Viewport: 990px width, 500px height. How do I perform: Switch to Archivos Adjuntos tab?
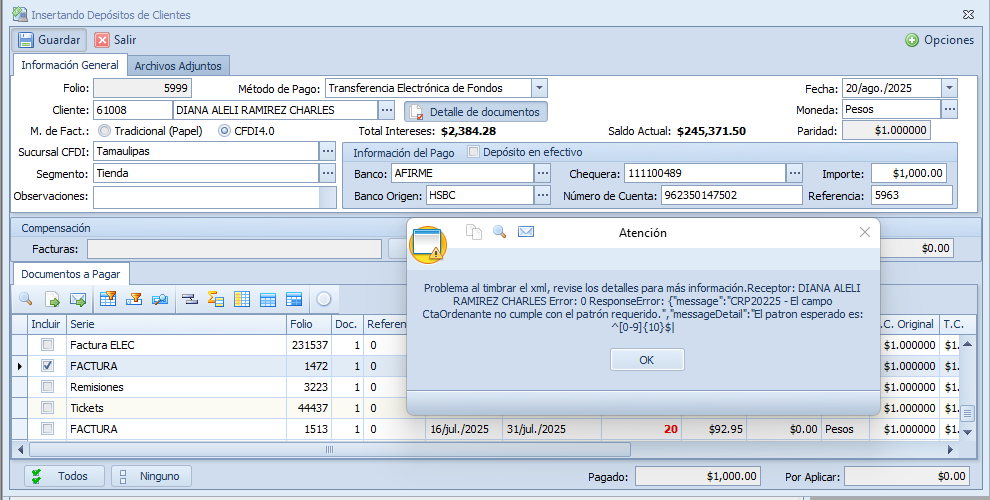click(x=178, y=66)
